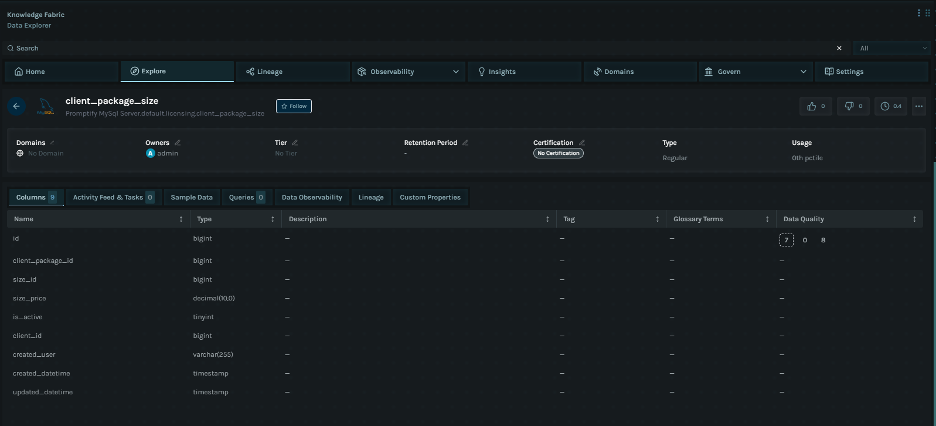Open the three-dot more options menu
This screenshot has height=426, width=936.
click(x=919, y=106)
